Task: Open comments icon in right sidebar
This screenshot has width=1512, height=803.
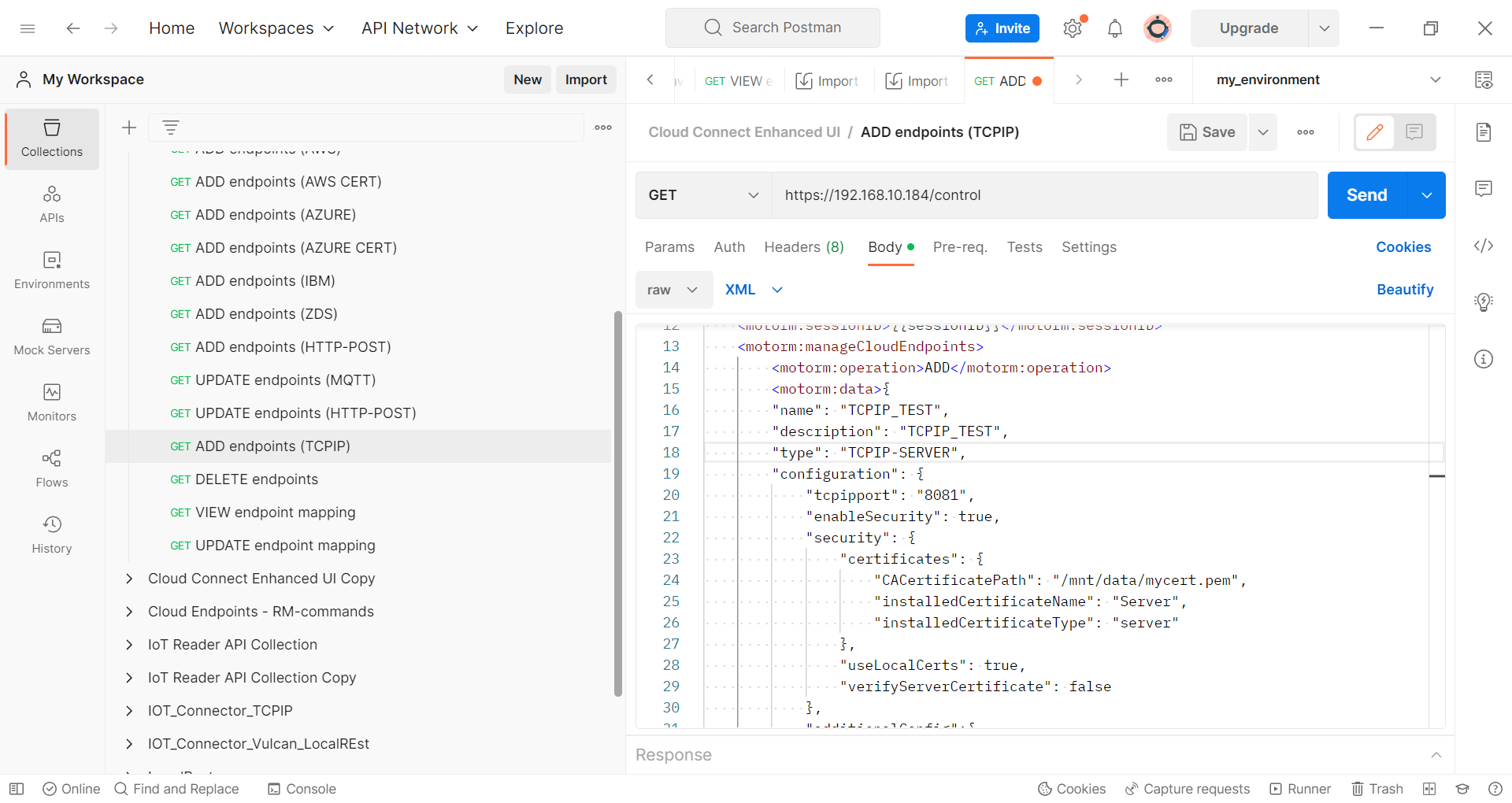Action: coord(1484,189)
